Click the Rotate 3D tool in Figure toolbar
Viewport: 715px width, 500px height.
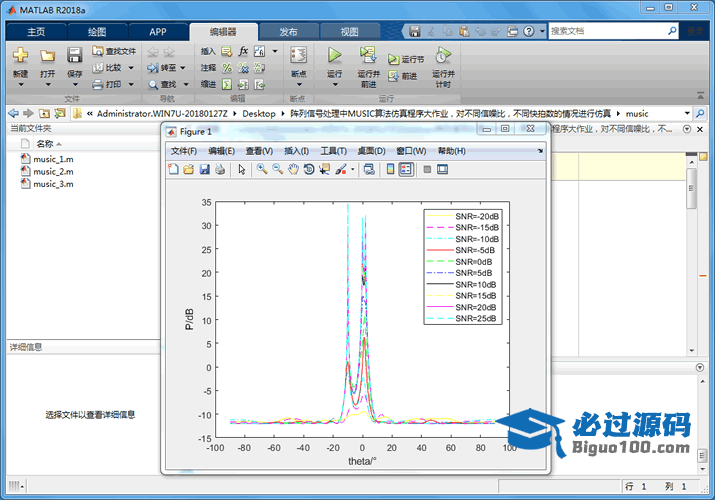309,170
